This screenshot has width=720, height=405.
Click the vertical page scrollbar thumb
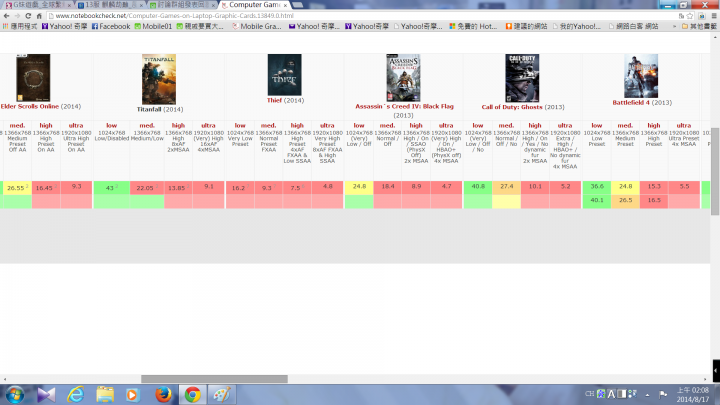tap(715, 171)
